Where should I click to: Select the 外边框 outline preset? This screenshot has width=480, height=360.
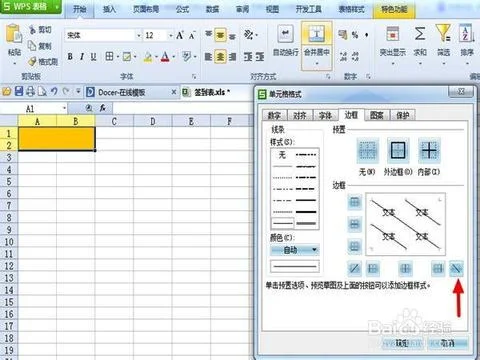click(x=398, y=150)
